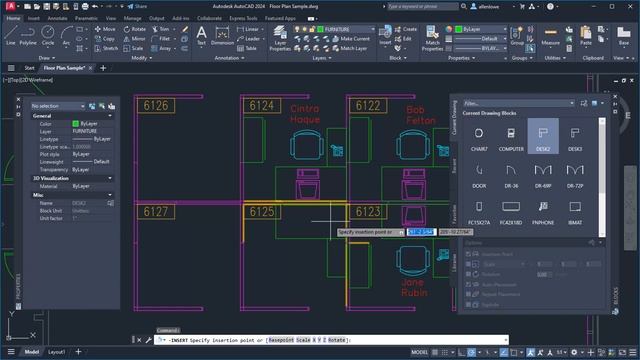Select the DOOR block thumbnail
This screenshot has width=640, height=360.
[x=479, y=173]
